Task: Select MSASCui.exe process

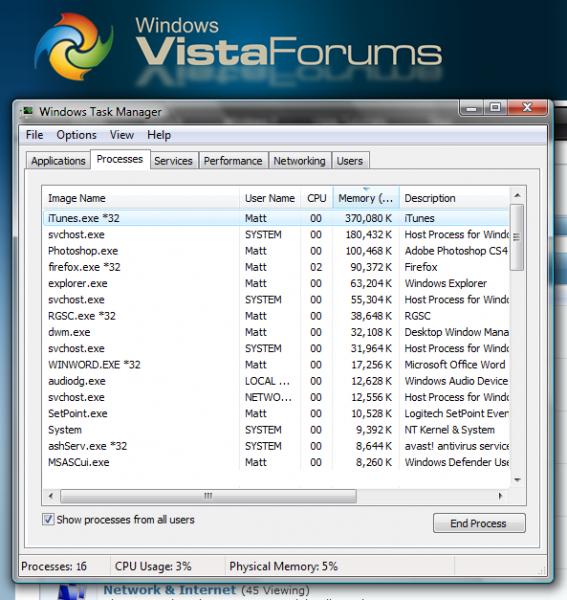Action: 276,462
